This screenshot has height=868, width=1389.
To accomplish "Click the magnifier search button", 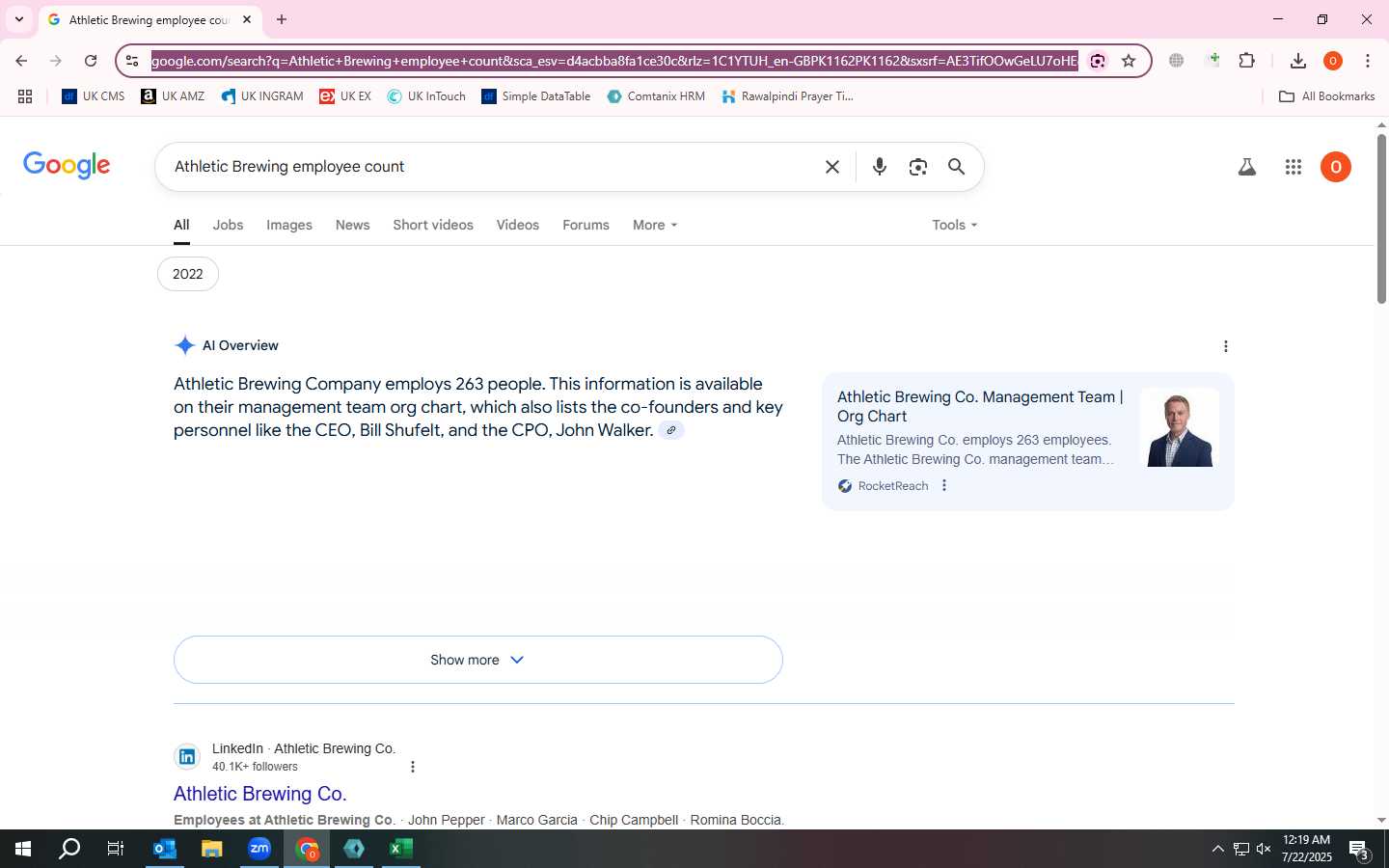I will tap(956, 167).
